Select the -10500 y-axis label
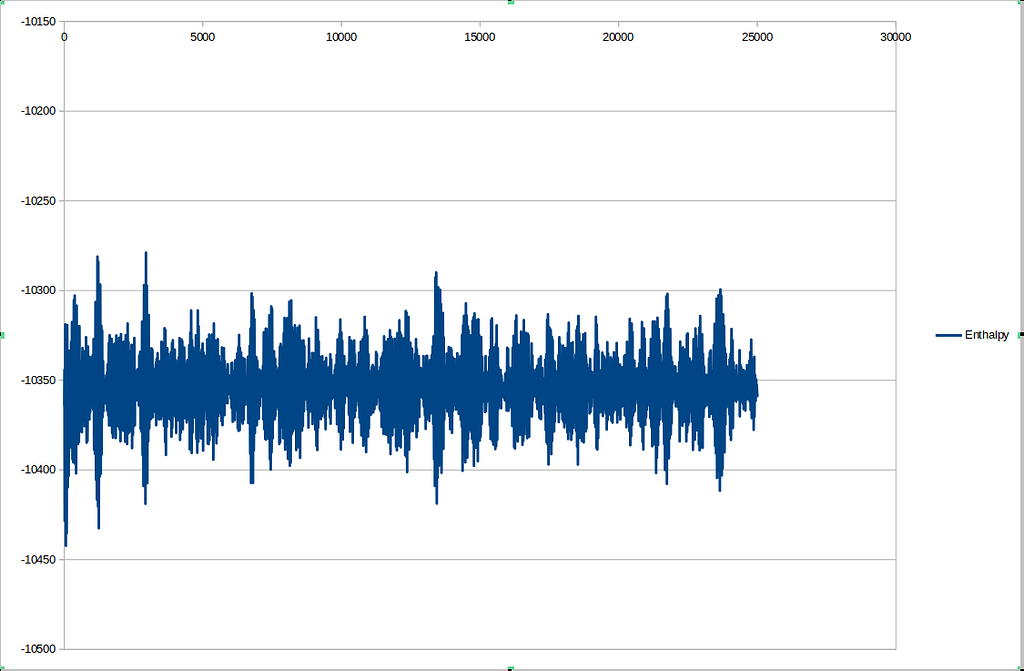The height and width of the screenshot is (671, 1024). 38,649
